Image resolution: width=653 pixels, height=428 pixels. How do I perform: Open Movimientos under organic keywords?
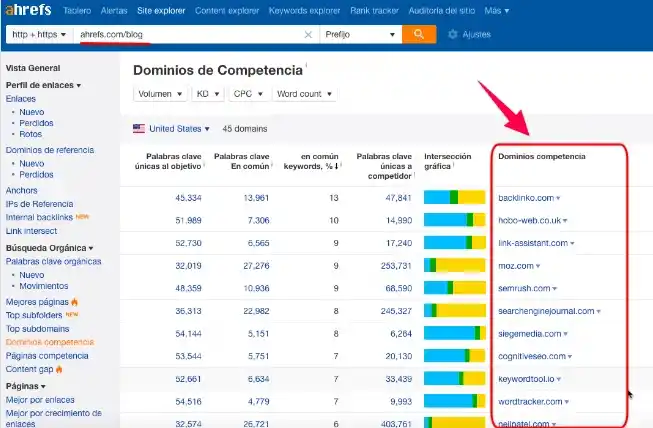click(x=44, y=286)
